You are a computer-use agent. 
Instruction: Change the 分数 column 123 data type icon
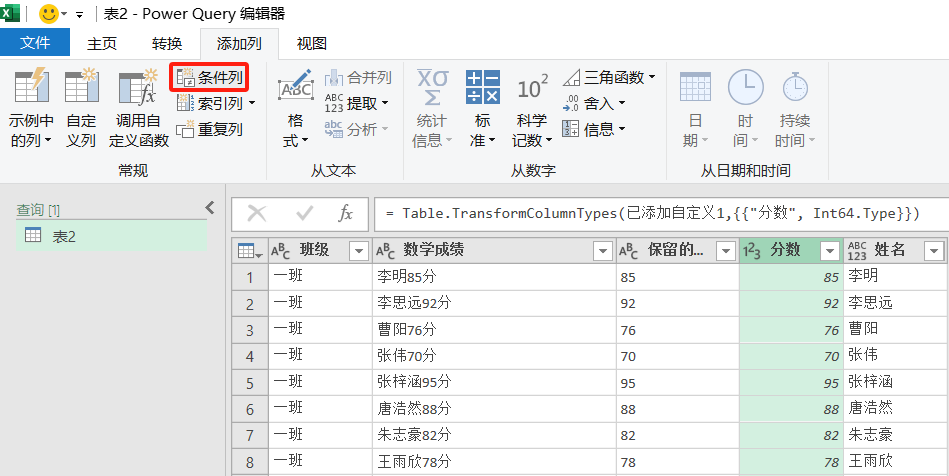point(752,251)
